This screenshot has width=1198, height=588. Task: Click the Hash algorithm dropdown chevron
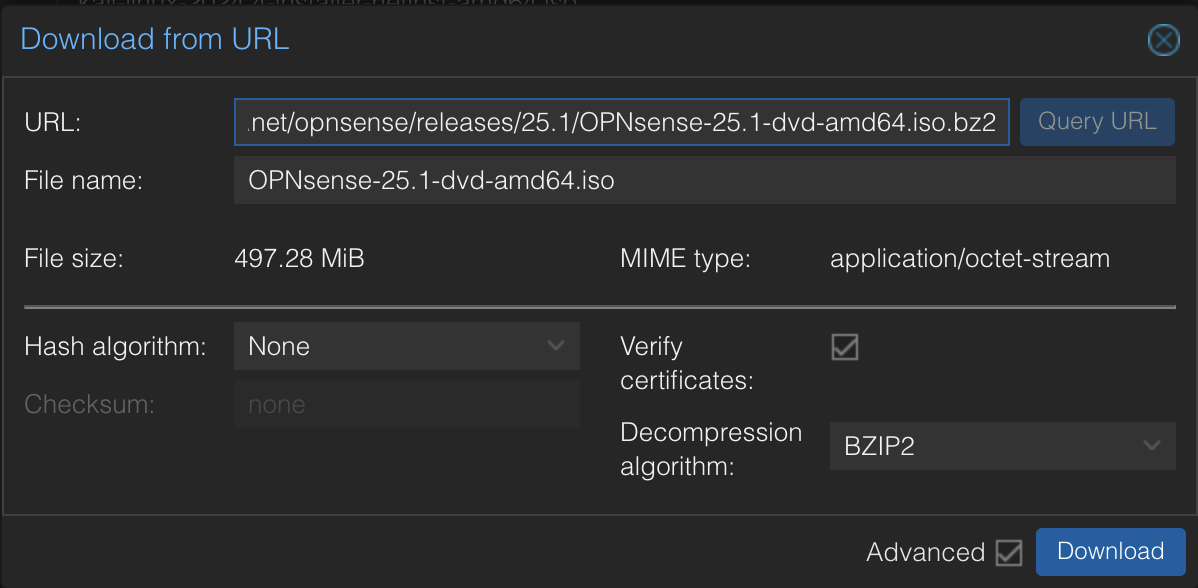tap(557, 346)
